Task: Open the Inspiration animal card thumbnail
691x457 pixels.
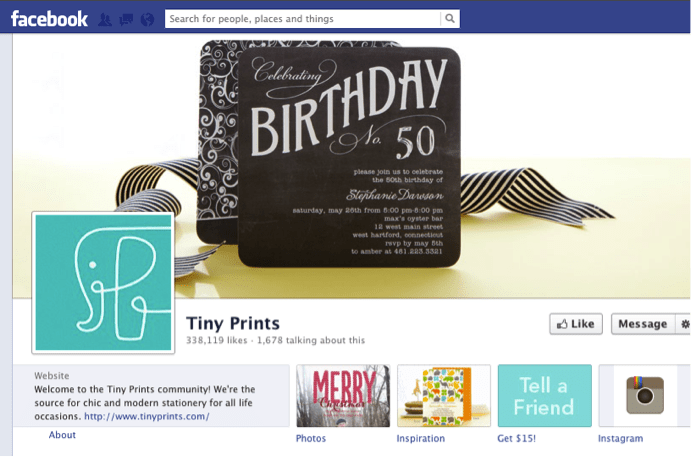Action: (444, 395)
